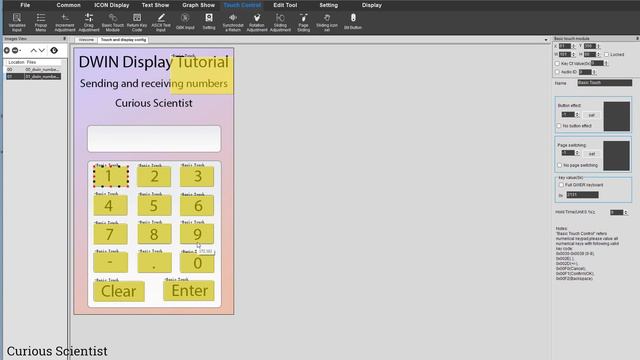Click the Button effect set button
Image resolution: width=640 pixels, height=360 pixels.
591,115
